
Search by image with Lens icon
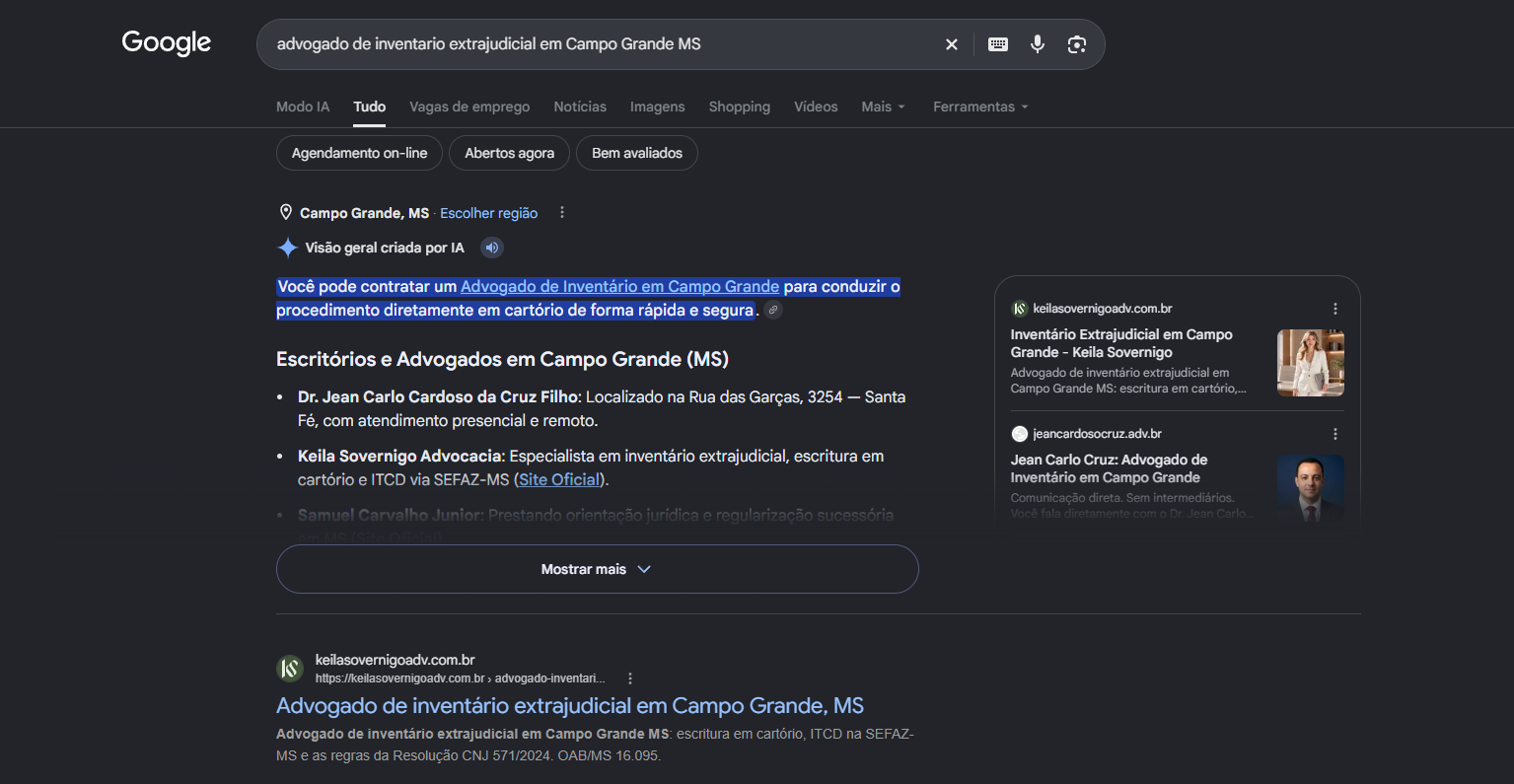click(x=1077, y=44)
